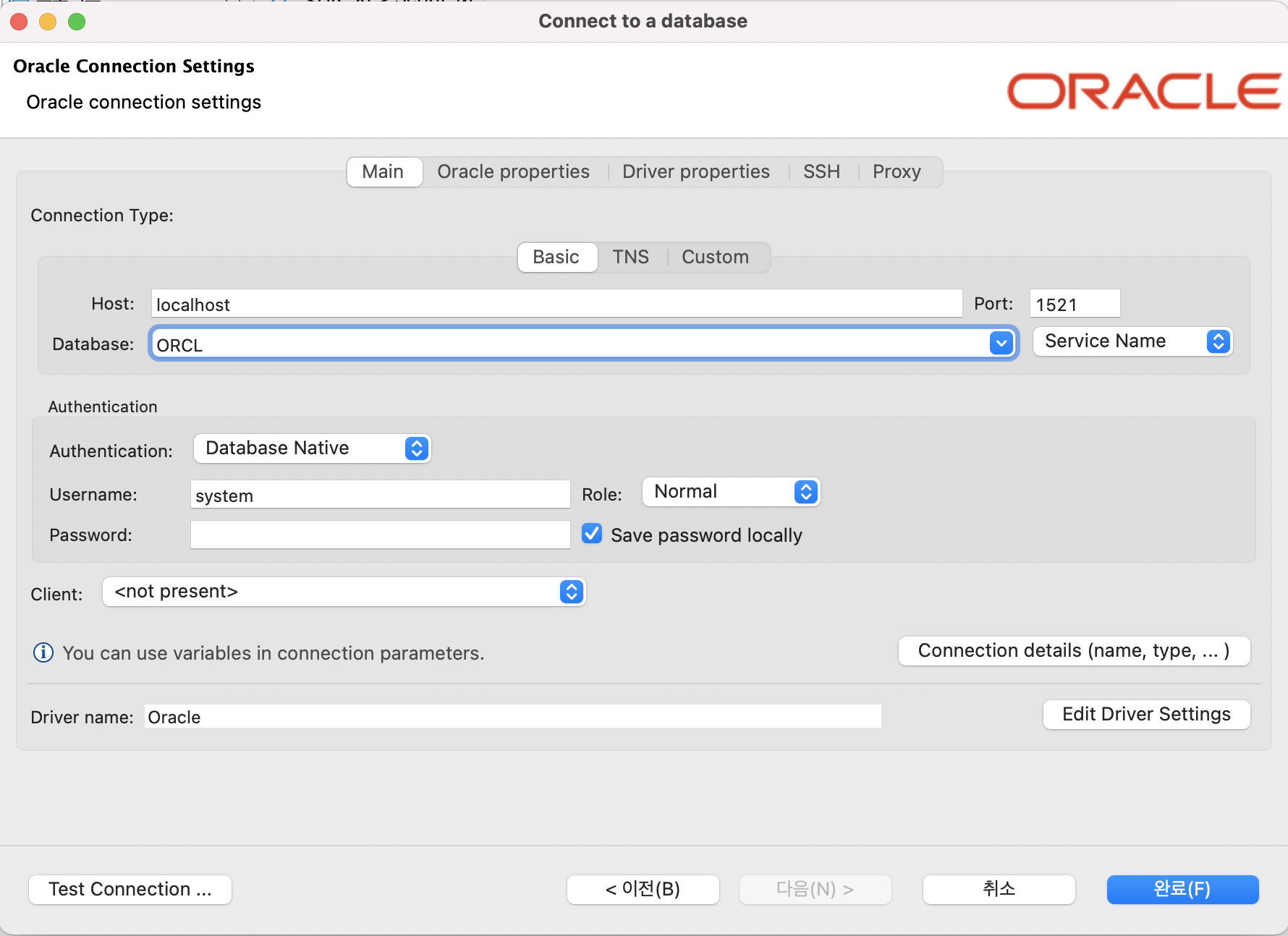Select the TNS connection type
Viewport: 1288px width, 936px height.
coord(630,257)
